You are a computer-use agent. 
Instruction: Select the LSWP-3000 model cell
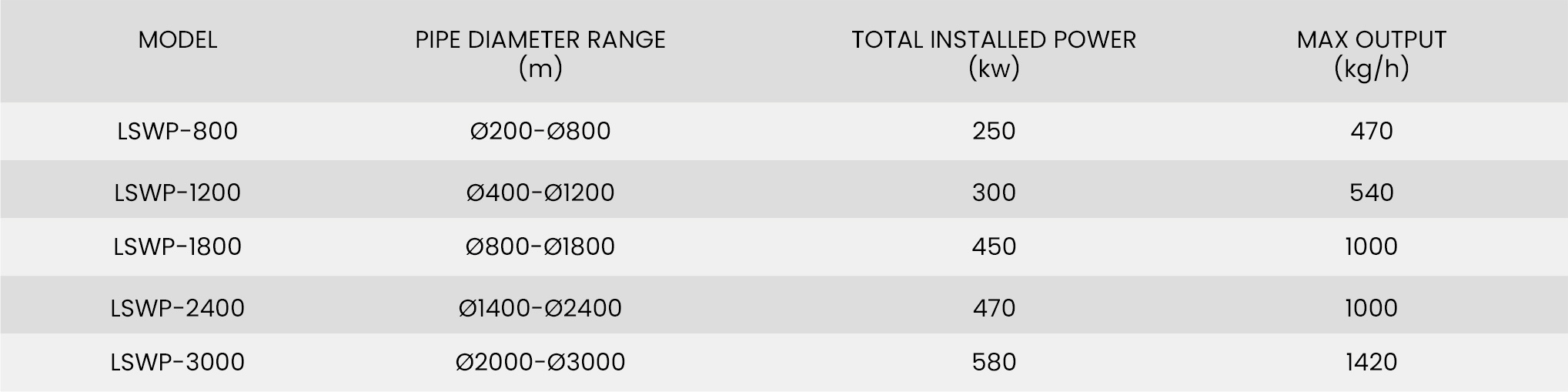tap(178, 362)
